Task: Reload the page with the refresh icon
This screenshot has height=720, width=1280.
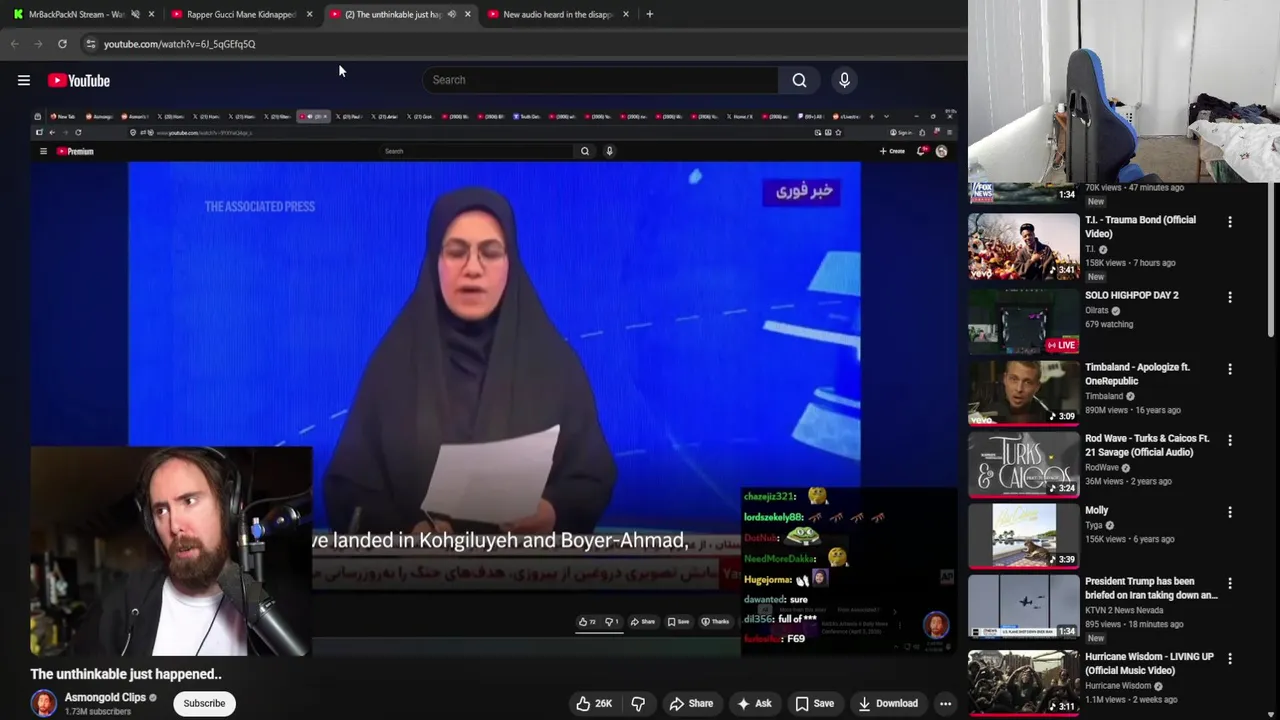Action: (62, 44)
